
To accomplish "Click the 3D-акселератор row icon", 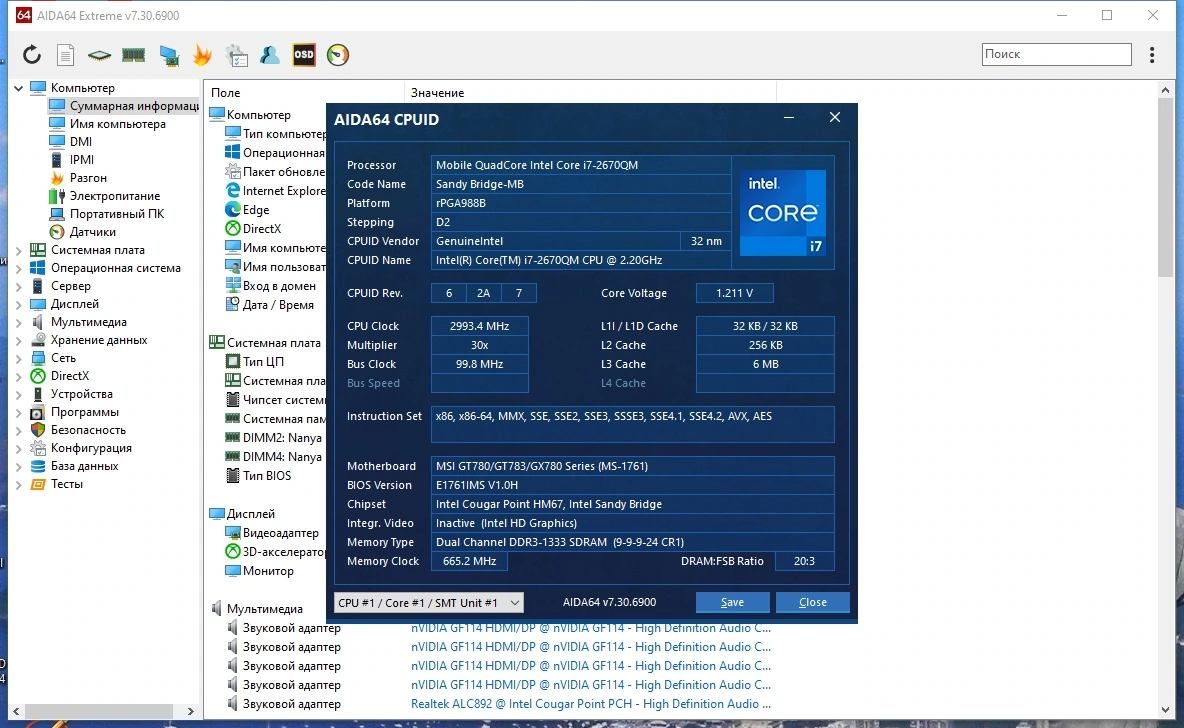I will tap(233, 551).
